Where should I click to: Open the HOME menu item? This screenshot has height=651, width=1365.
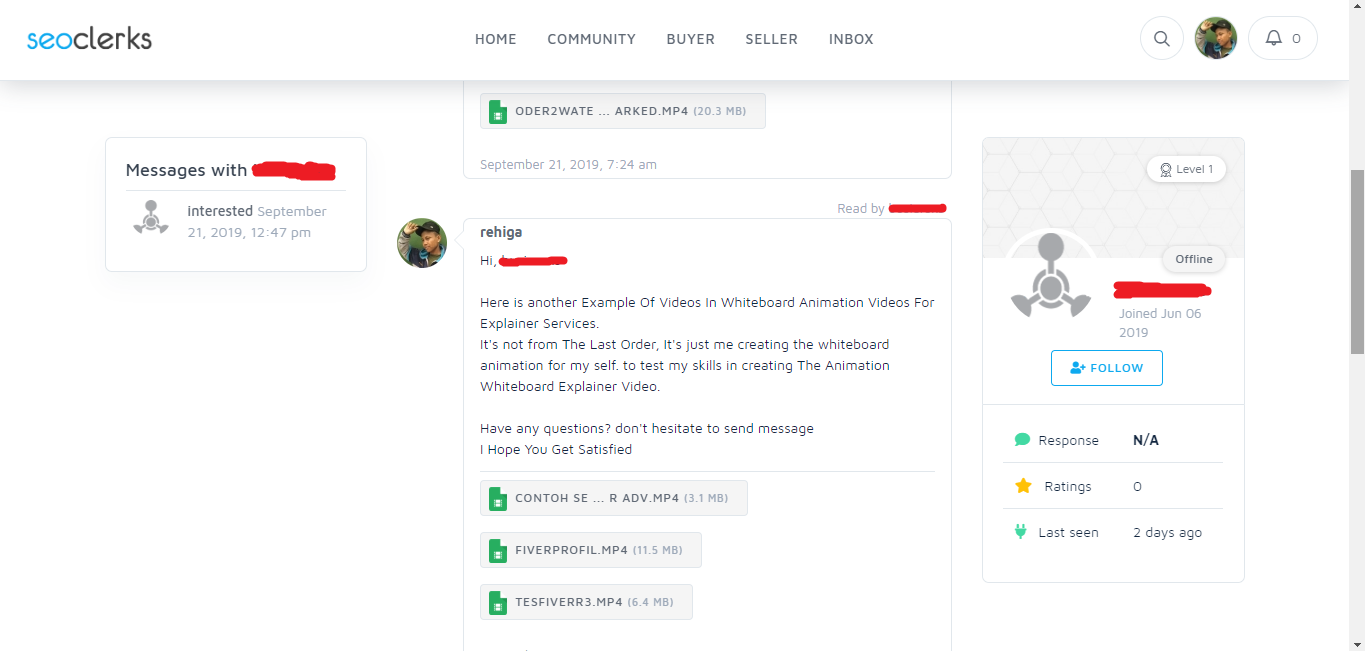(x=495, y=39)
